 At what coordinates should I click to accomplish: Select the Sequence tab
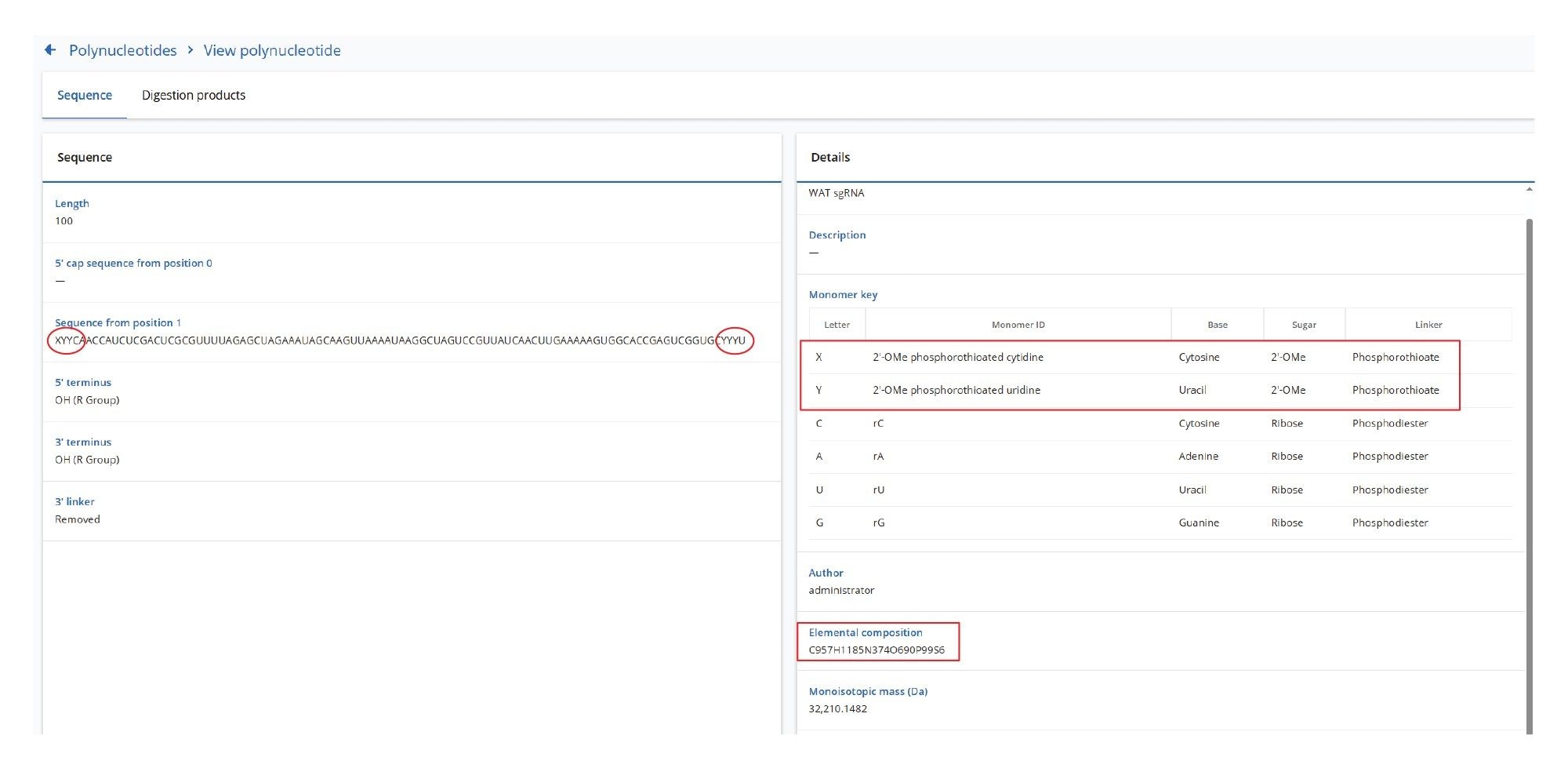[85, 95]
